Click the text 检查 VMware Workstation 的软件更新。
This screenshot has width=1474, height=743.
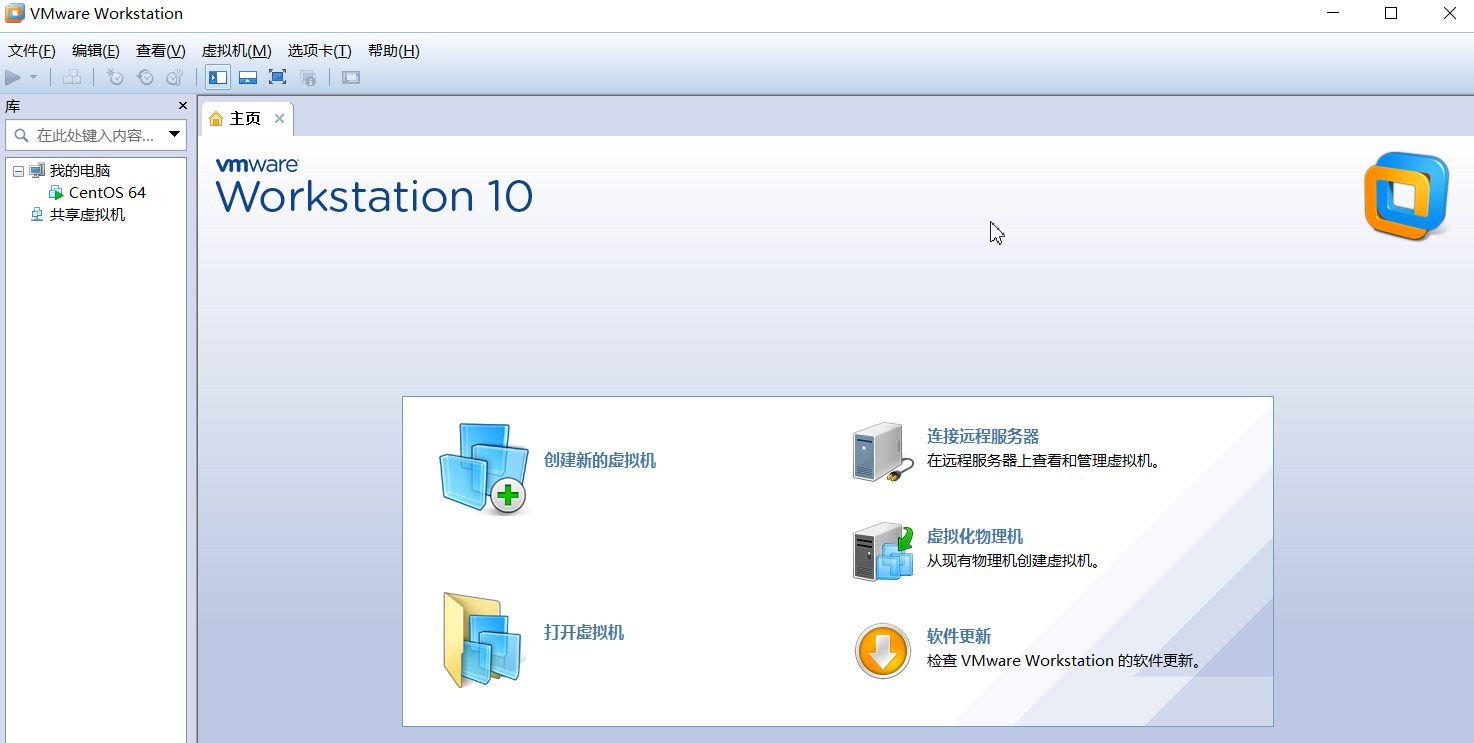[x=1063, y=661]
